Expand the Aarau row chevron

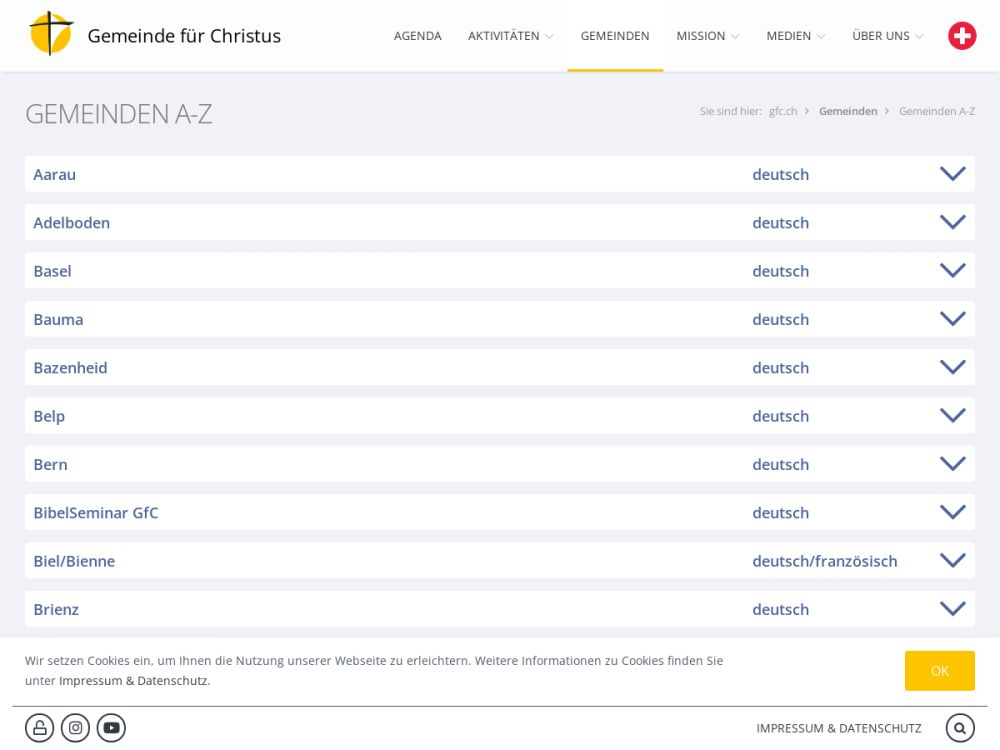click(952, 174)
